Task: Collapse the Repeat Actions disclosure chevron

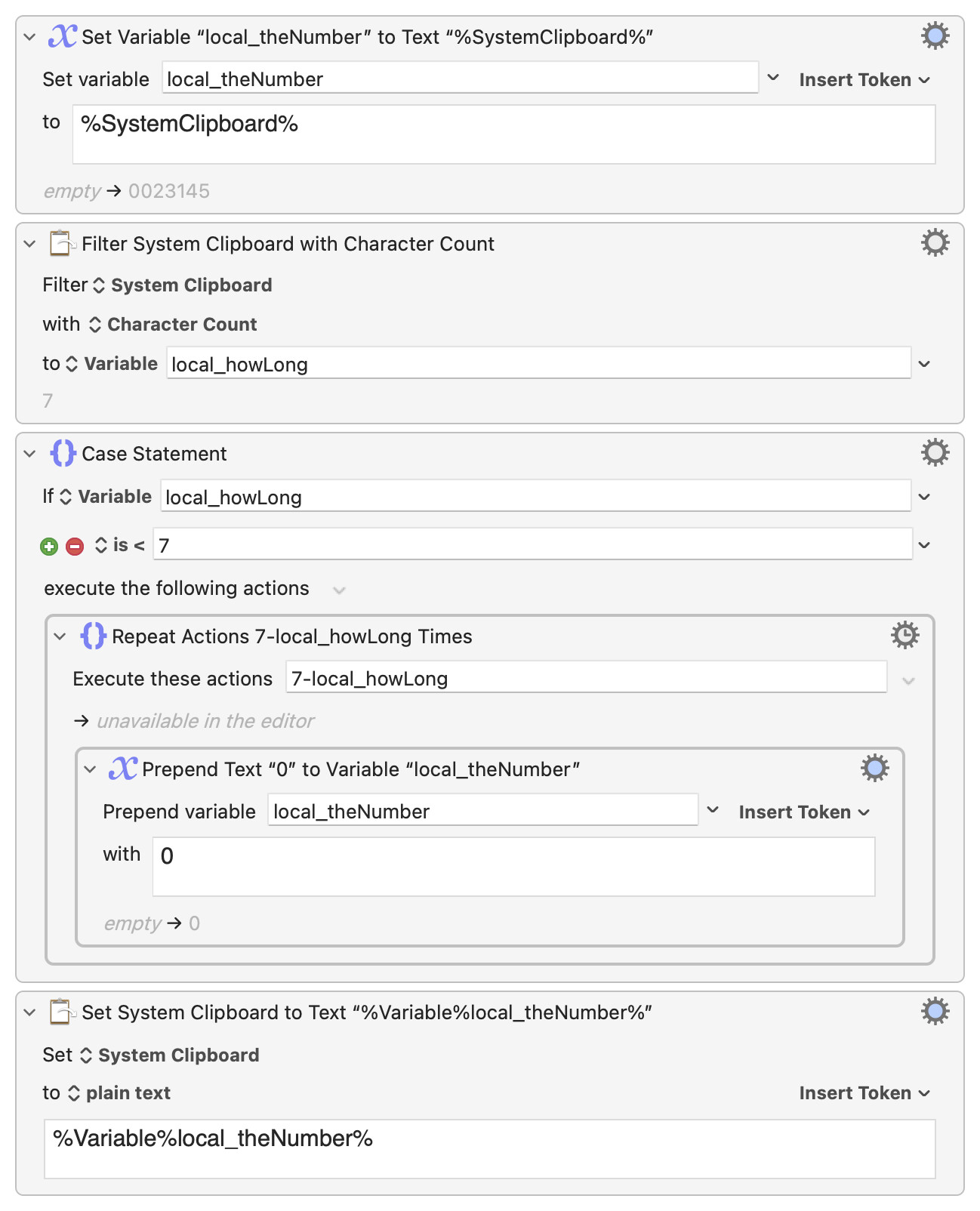Action: pos(60,636)
